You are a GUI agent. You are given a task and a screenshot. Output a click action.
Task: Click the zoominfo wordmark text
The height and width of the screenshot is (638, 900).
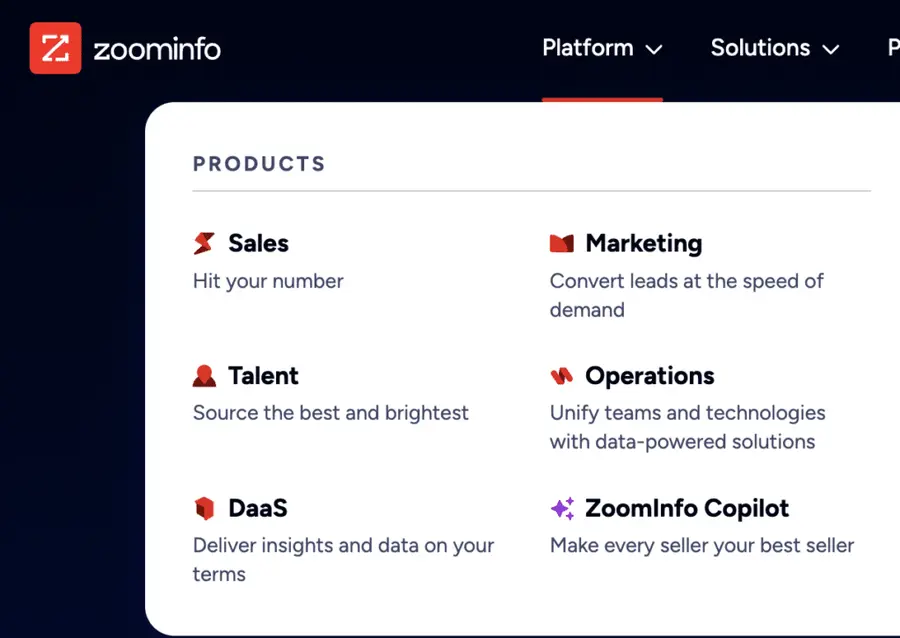(156, 48)
